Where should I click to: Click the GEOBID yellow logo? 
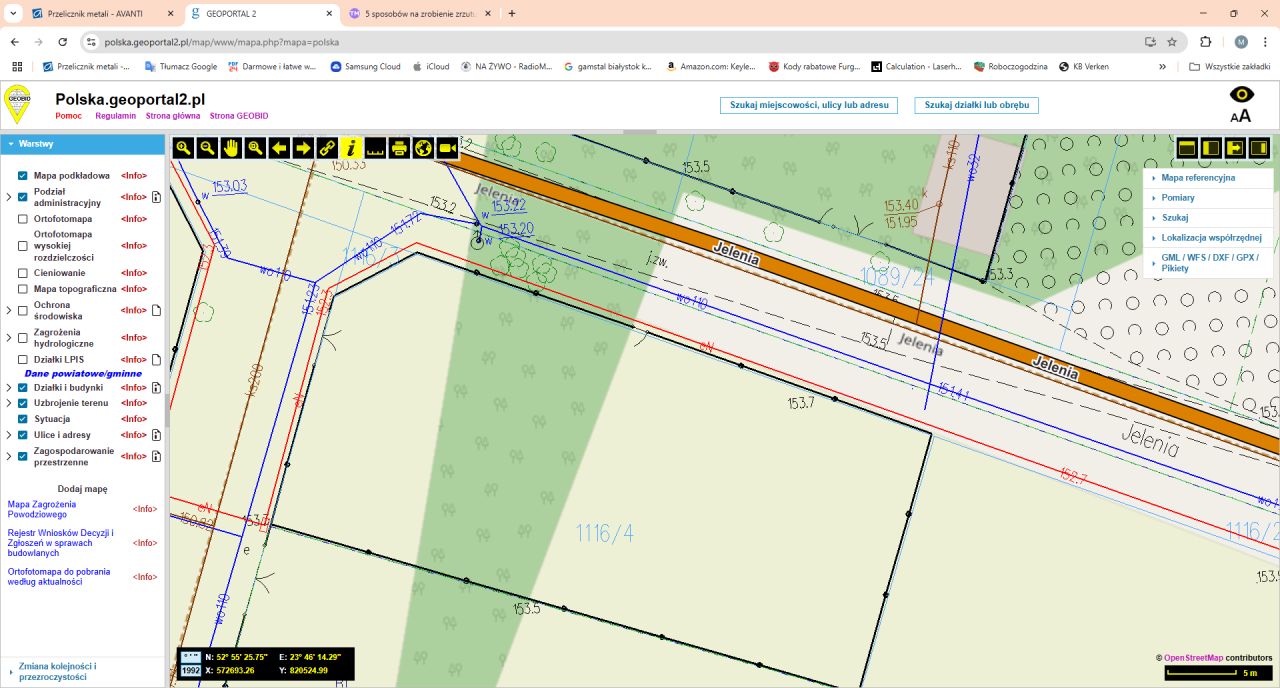17,103
